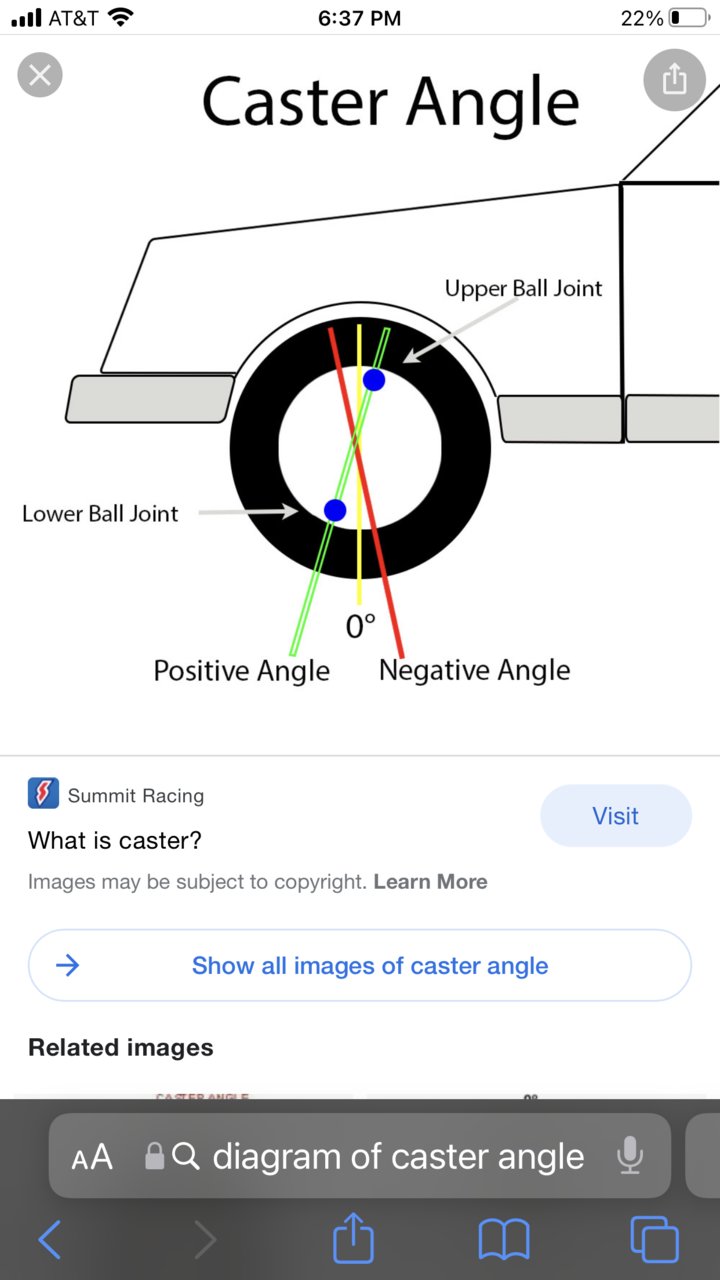Open Safari share sheet from bottom toolbar

(x=353, y=1241)
